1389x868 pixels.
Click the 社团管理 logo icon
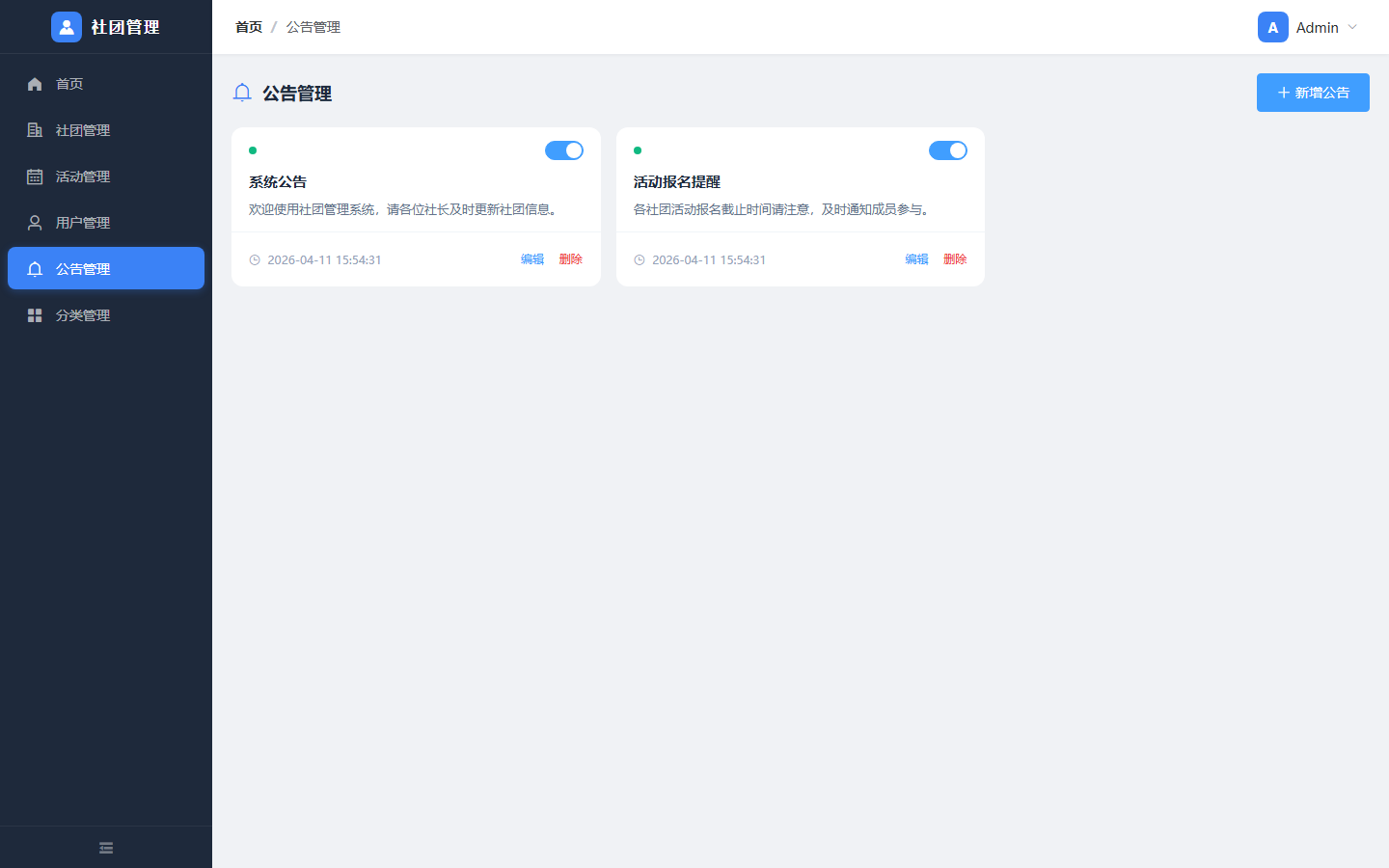(67, 27)
